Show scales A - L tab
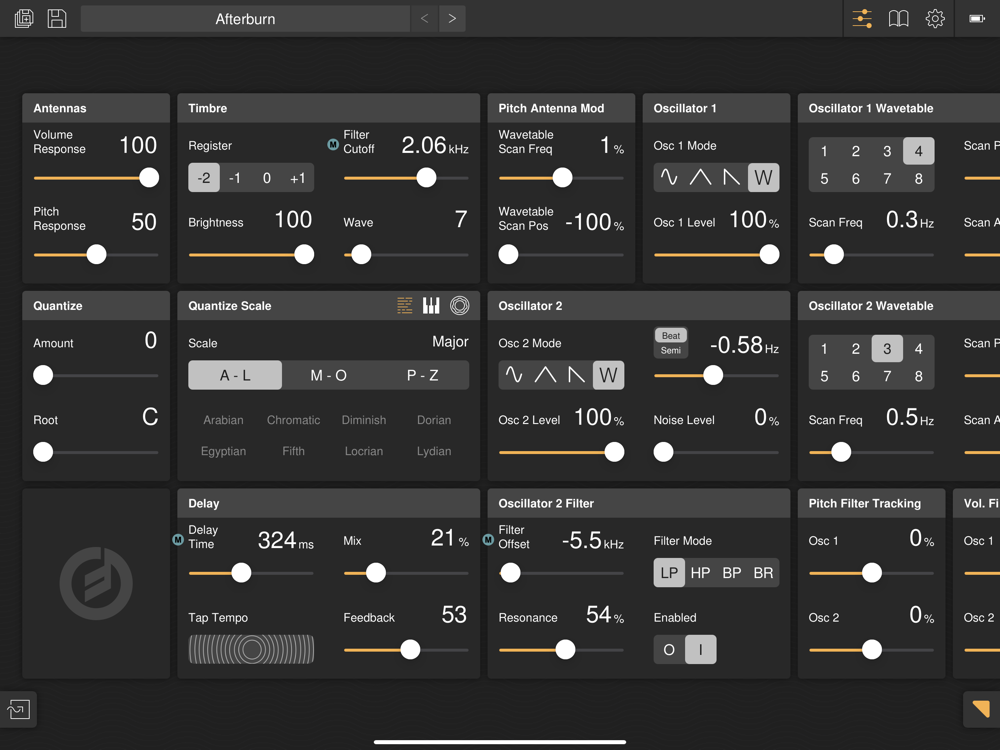Image resolution: width=1000 pixels, height=750 pixels. coord(235,375)
